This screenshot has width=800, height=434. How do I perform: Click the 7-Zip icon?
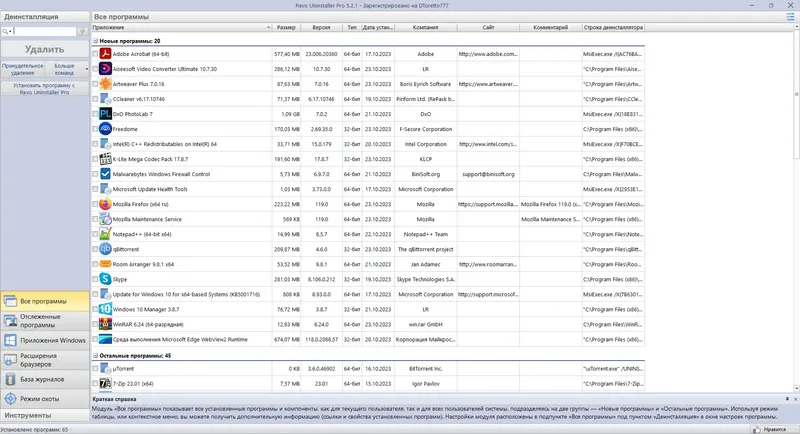coord(105,384)
